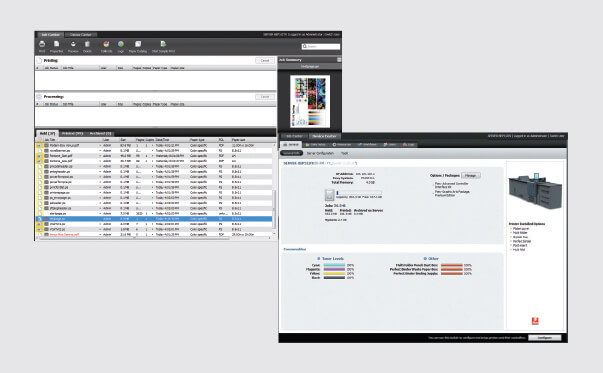Click the Manage button beside Options/Packages
603x373 pixels.
[x=471, y=175]
